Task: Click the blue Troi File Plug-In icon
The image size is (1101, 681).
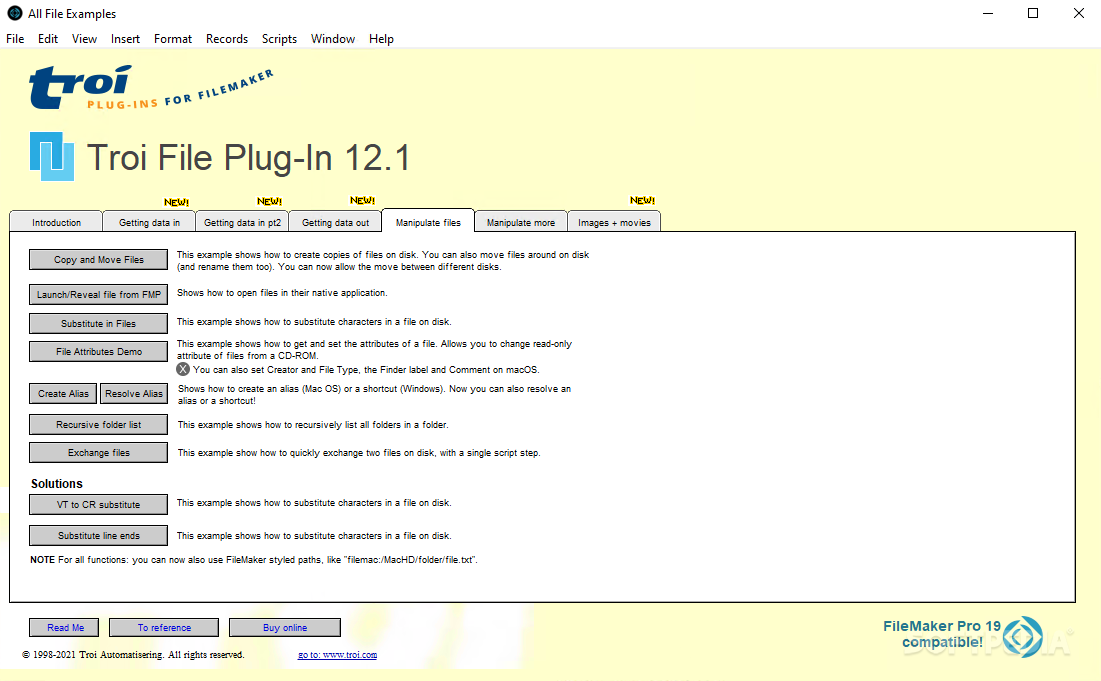Action: (52, 156)
